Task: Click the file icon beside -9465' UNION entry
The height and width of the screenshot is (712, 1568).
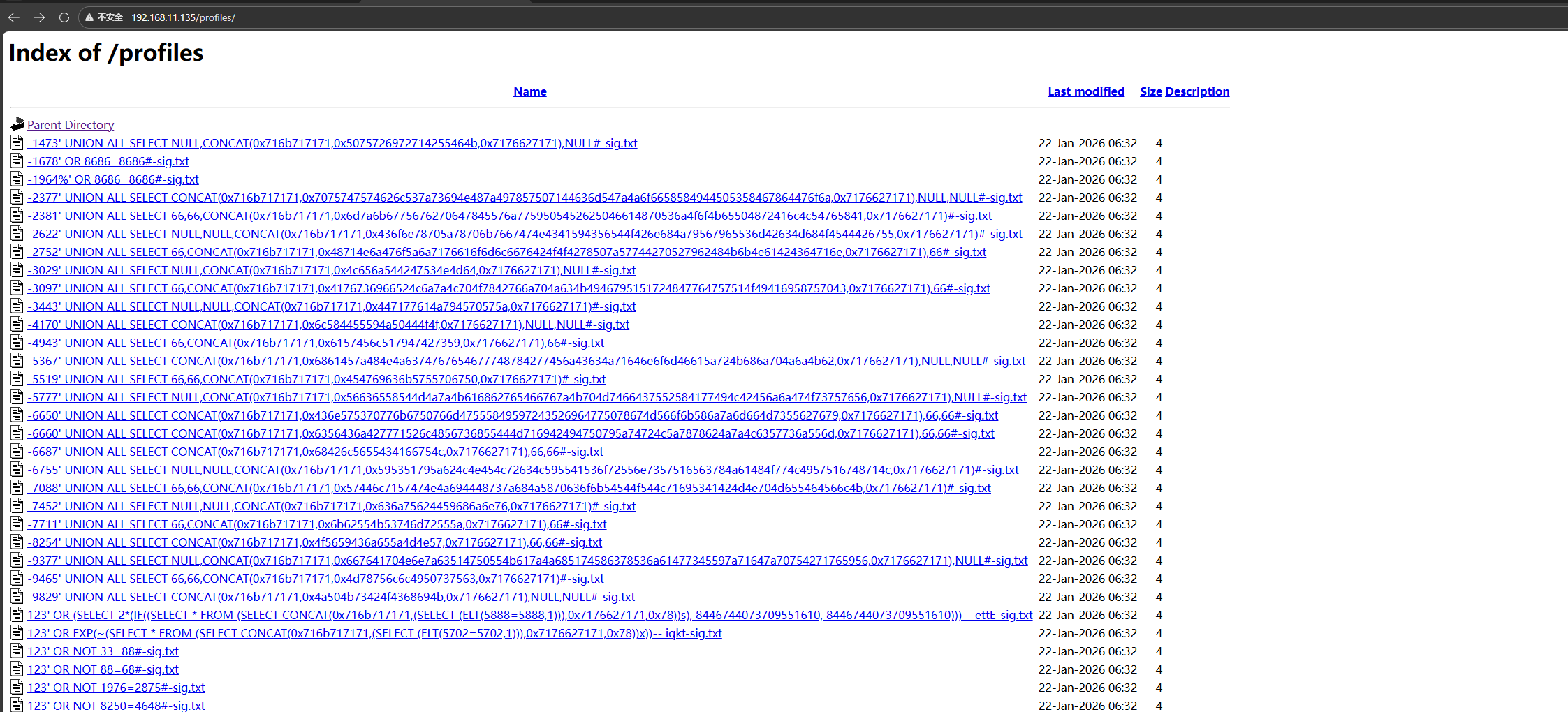Action: pos(17,579)
